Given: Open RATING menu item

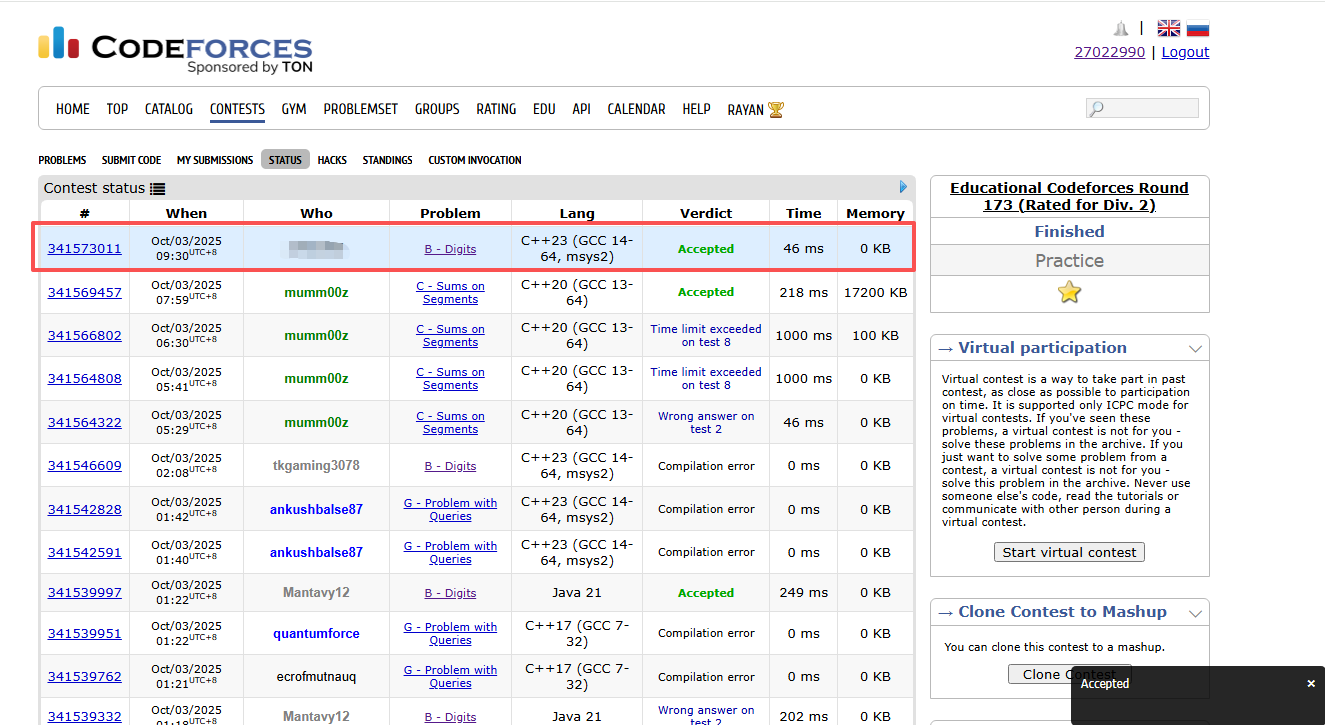Looking at the screenshot, I should click(496, 109).
